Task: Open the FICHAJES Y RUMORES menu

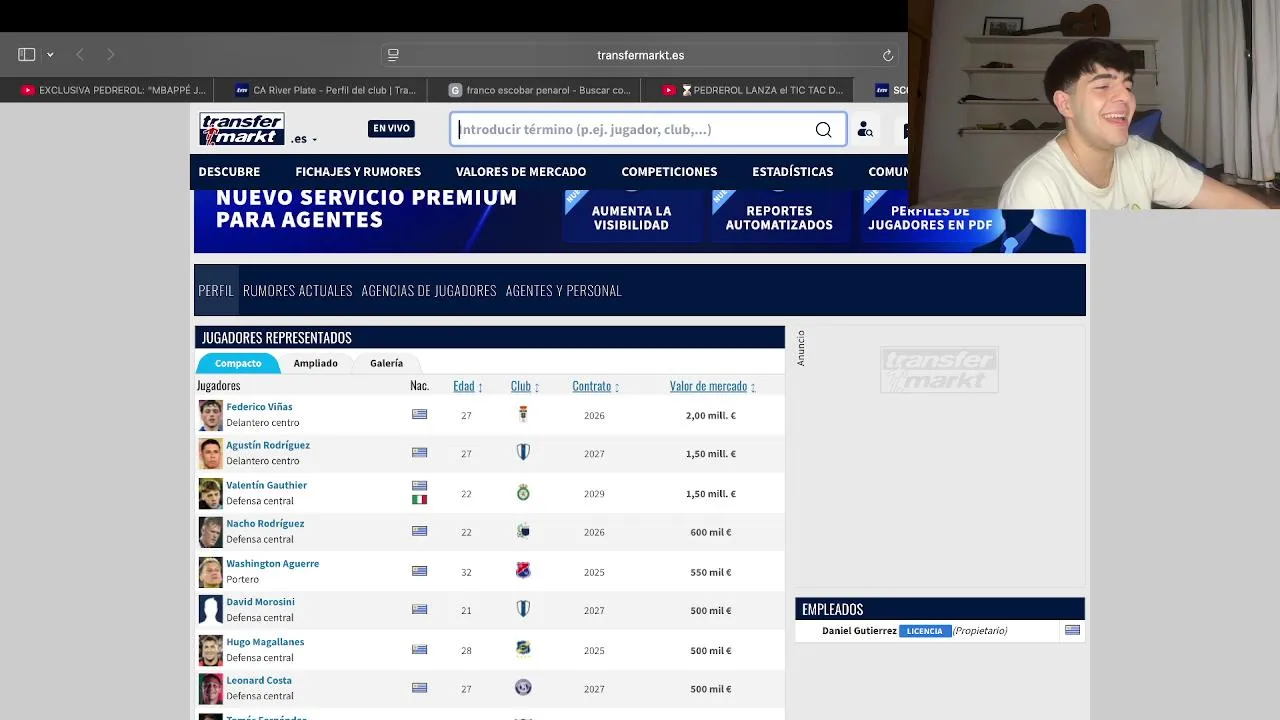Action: (x=358, y=171)
